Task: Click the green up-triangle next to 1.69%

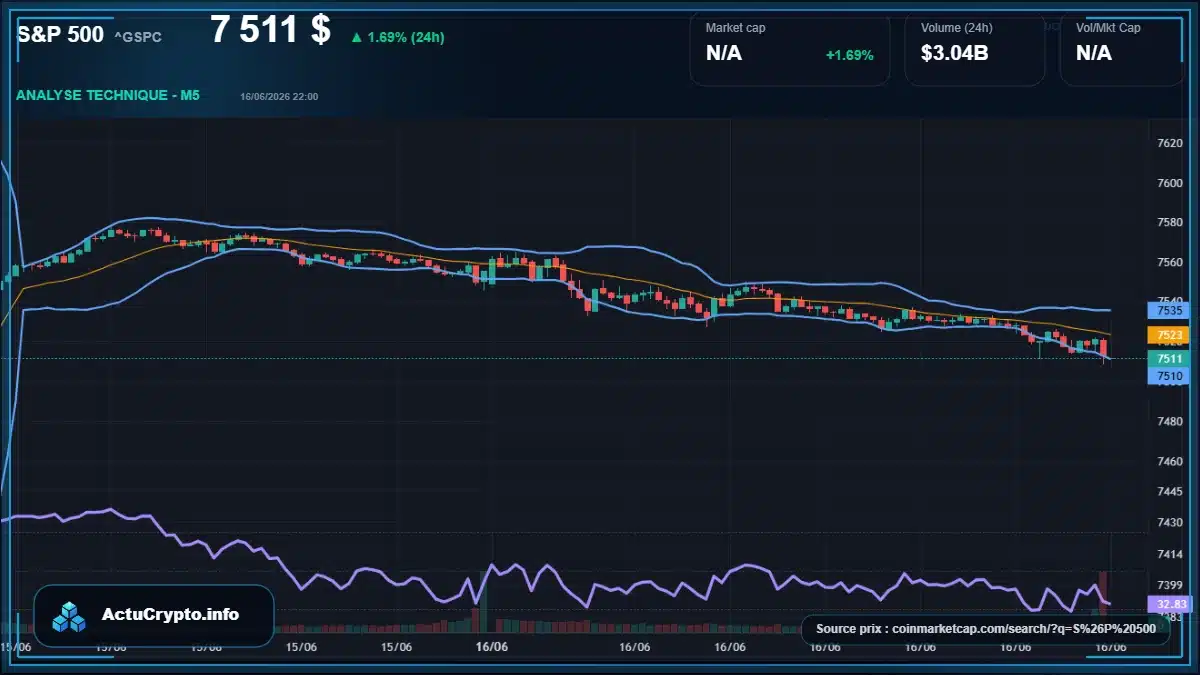Action: coord(356,37)
